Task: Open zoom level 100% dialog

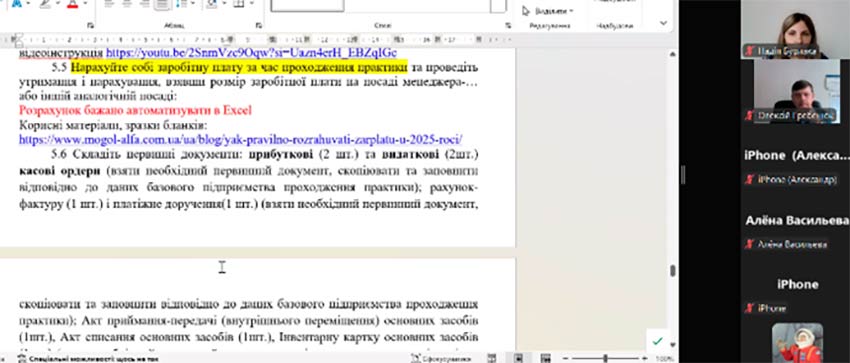Action: 664,359
